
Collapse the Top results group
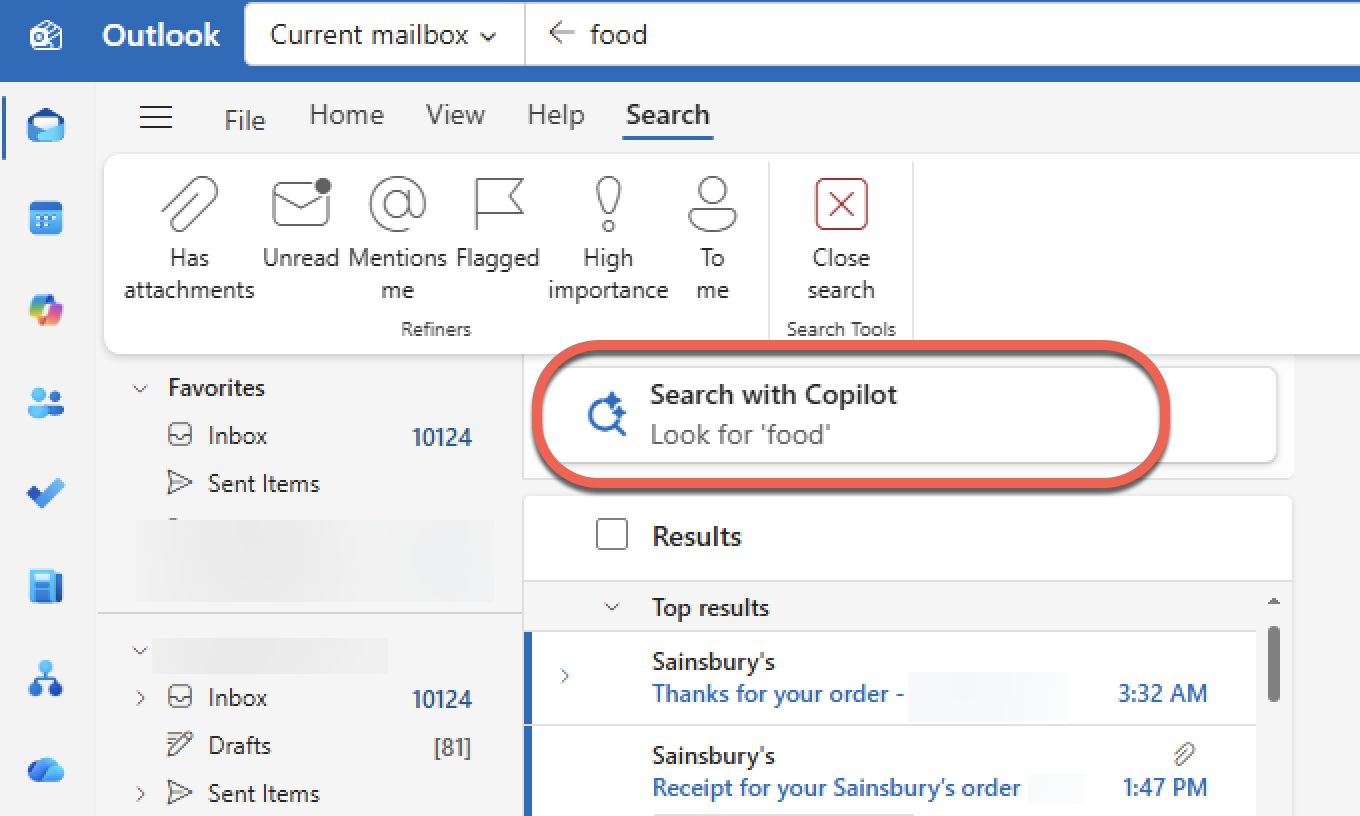click(x=612, y=608)
